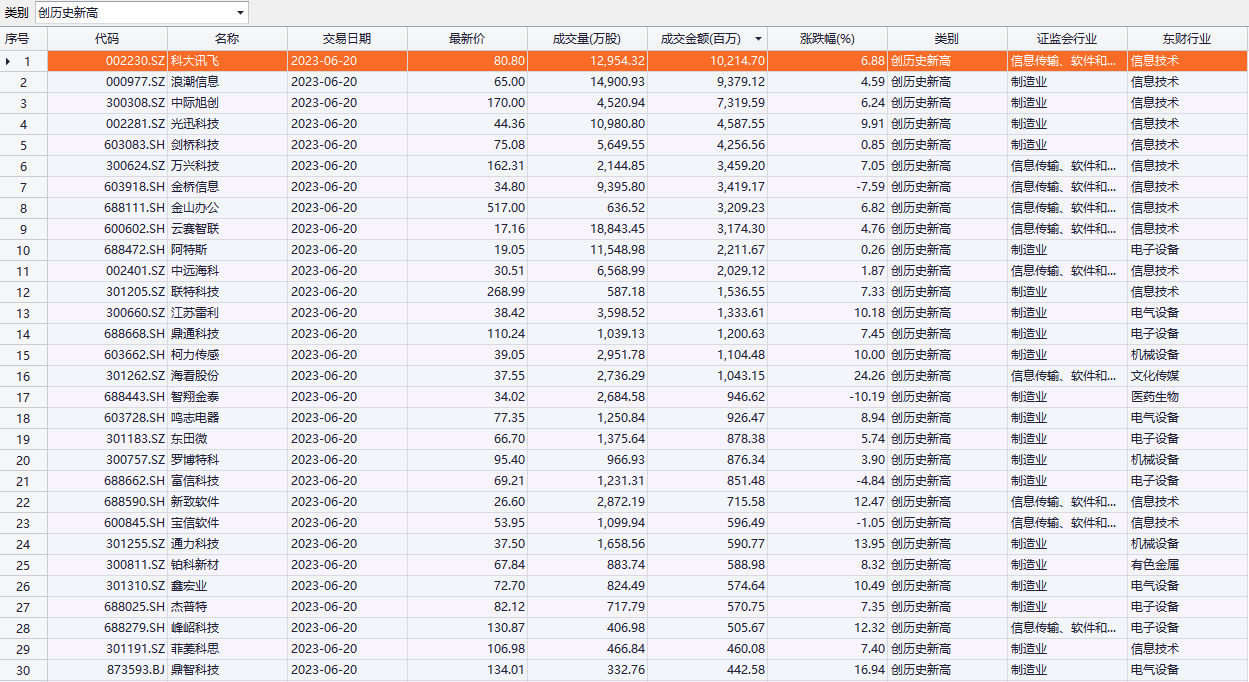Screen dimensions: 1249x682
Task: Click the 交易日期 column header
Action: click(347, 39)
